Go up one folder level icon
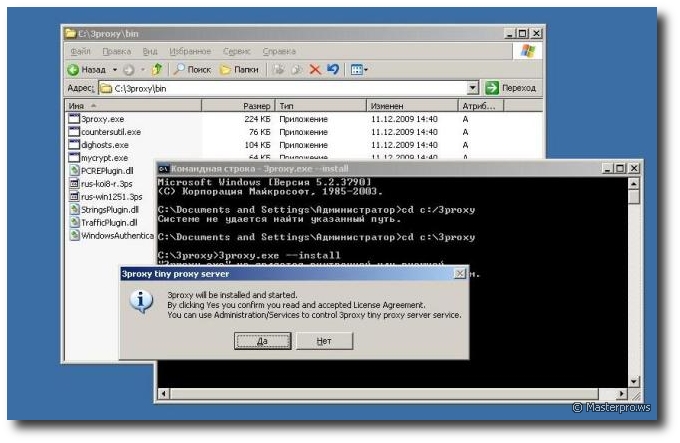The height and width of the screenshot is (443, 680). tap(157, 69)
